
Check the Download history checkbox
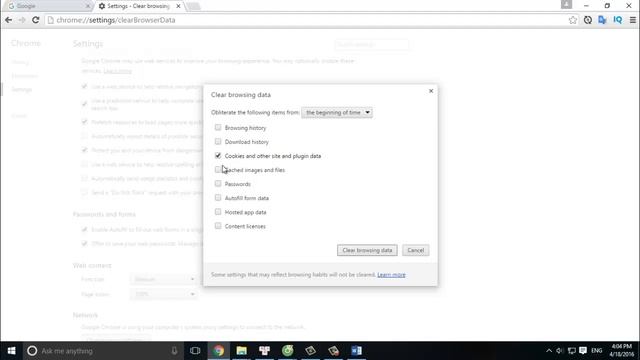click(218, 141)
